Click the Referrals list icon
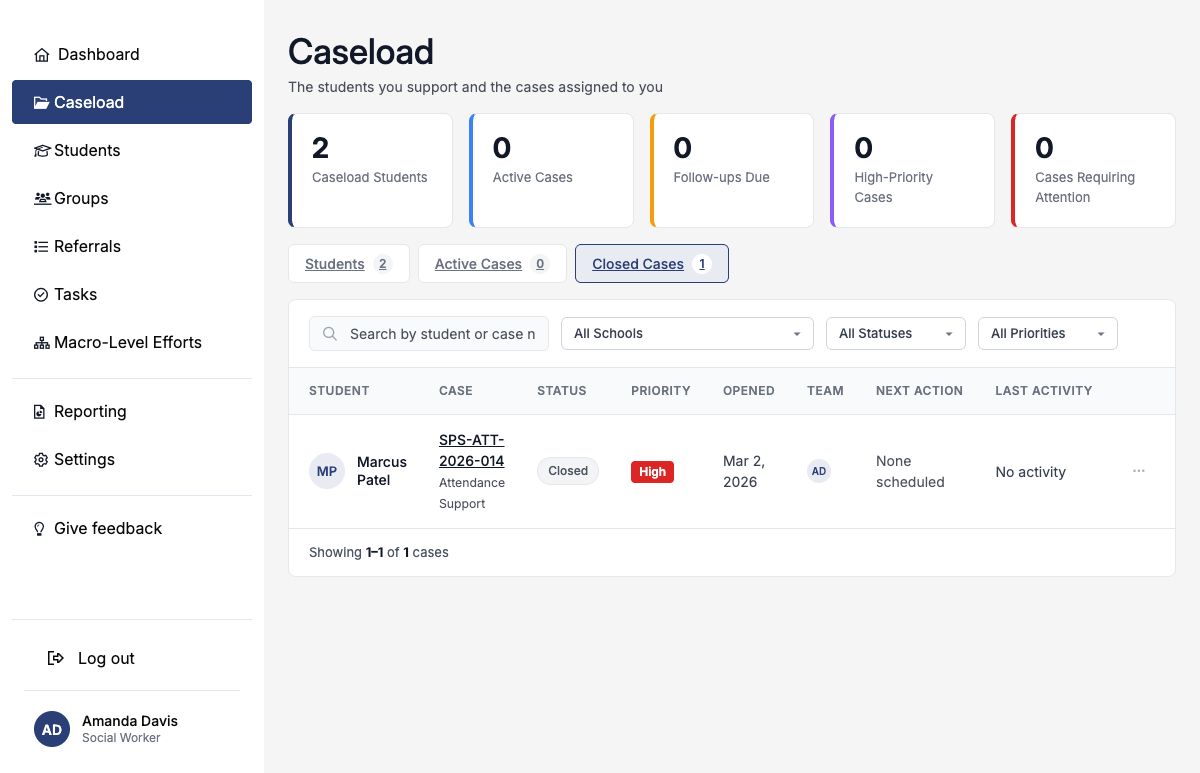 coord(41,247)
